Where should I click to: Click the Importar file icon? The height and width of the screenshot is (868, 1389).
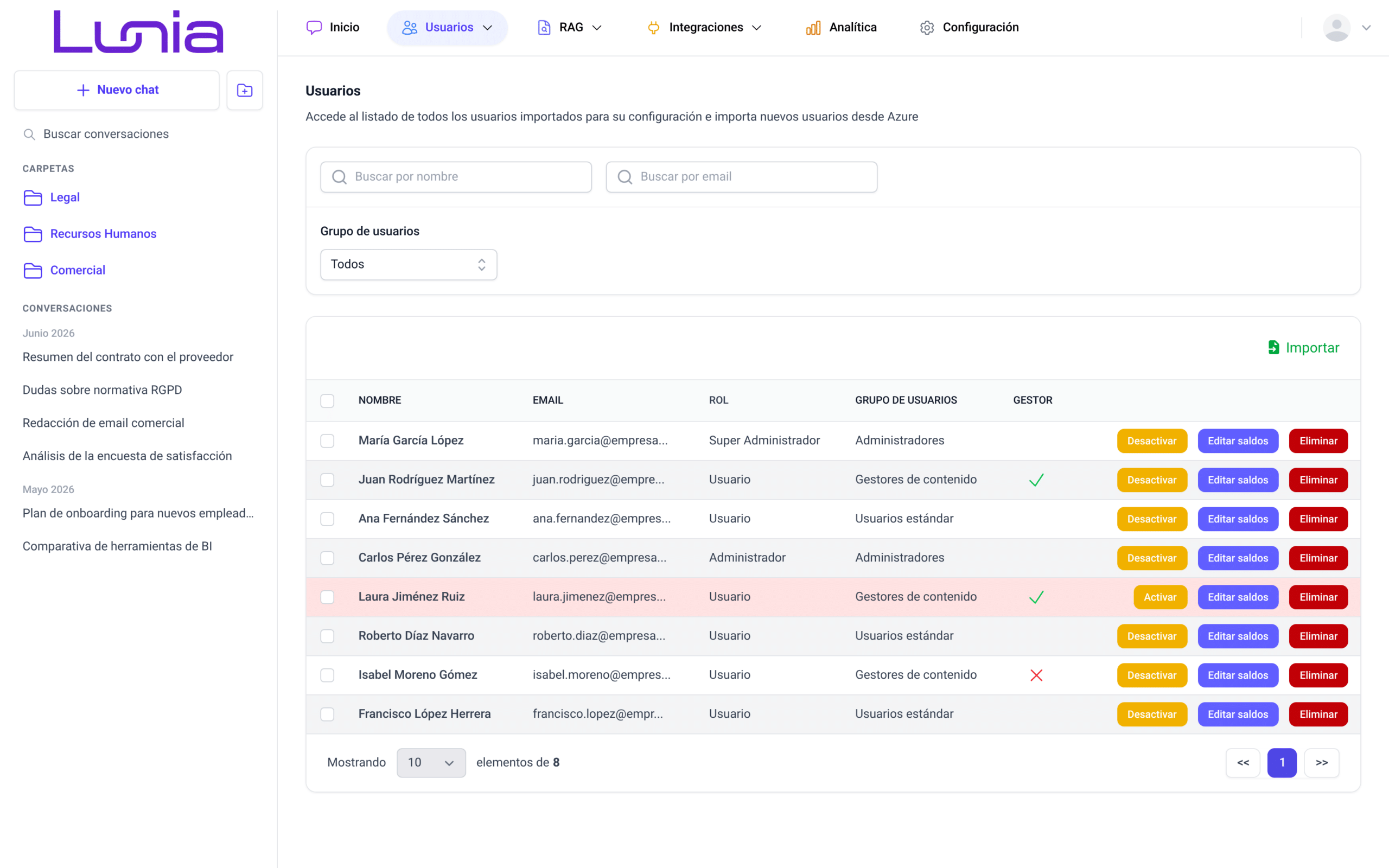pos(1273,347)
